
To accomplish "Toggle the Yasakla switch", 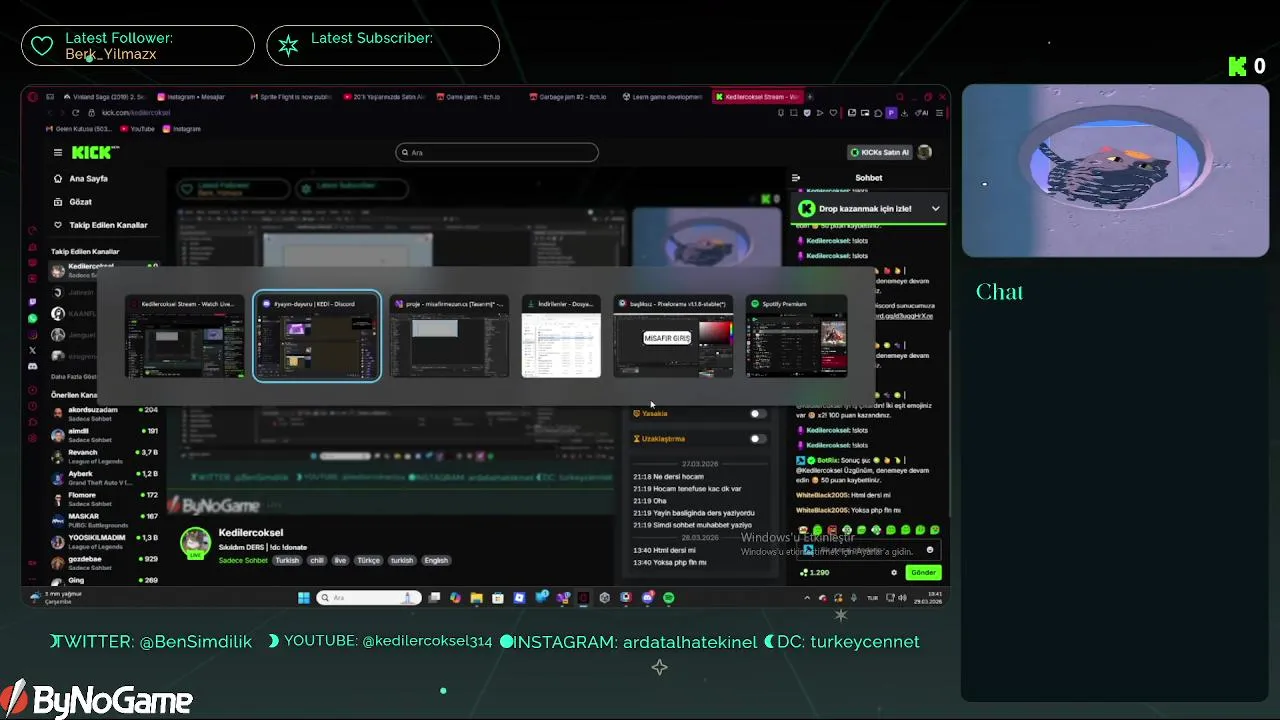I will point(758,413).
